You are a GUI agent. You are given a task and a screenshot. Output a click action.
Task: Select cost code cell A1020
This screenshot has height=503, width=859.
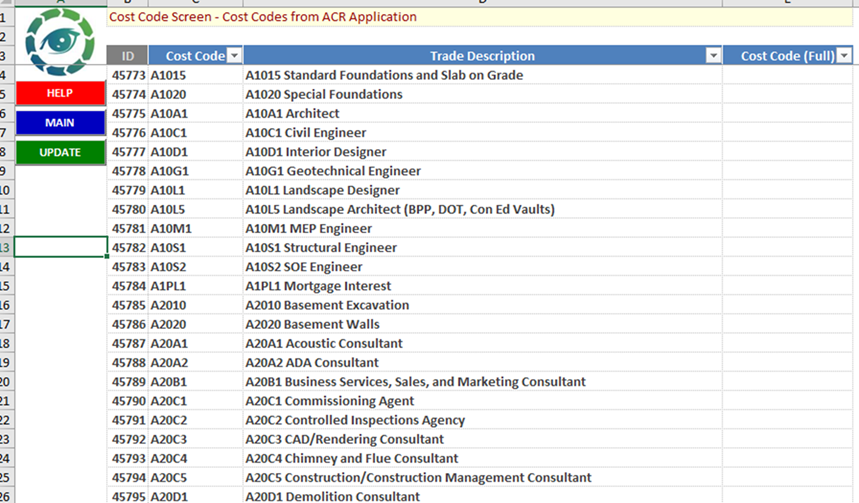[x=196, y=94]
